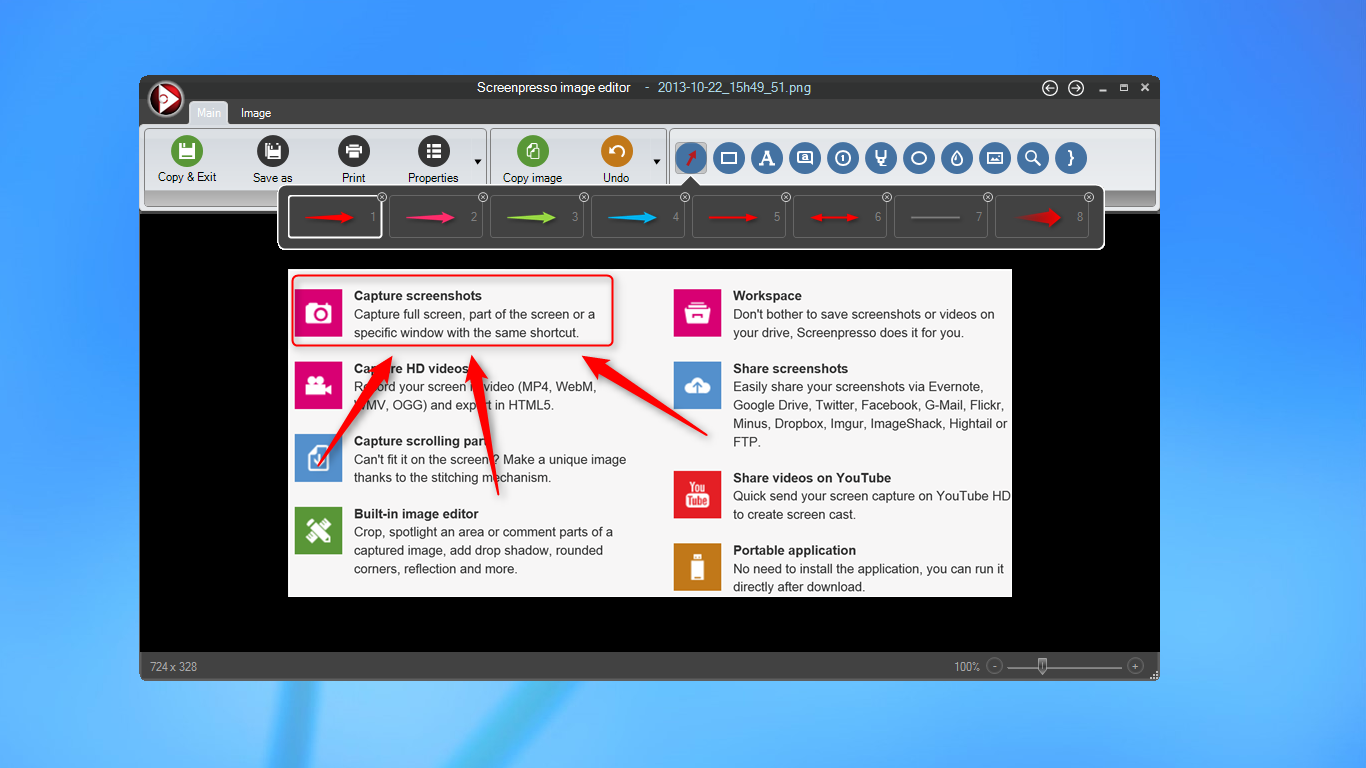
Task: Expand the dropdown arrow next to Properties
Action: (x=477, y=161)
